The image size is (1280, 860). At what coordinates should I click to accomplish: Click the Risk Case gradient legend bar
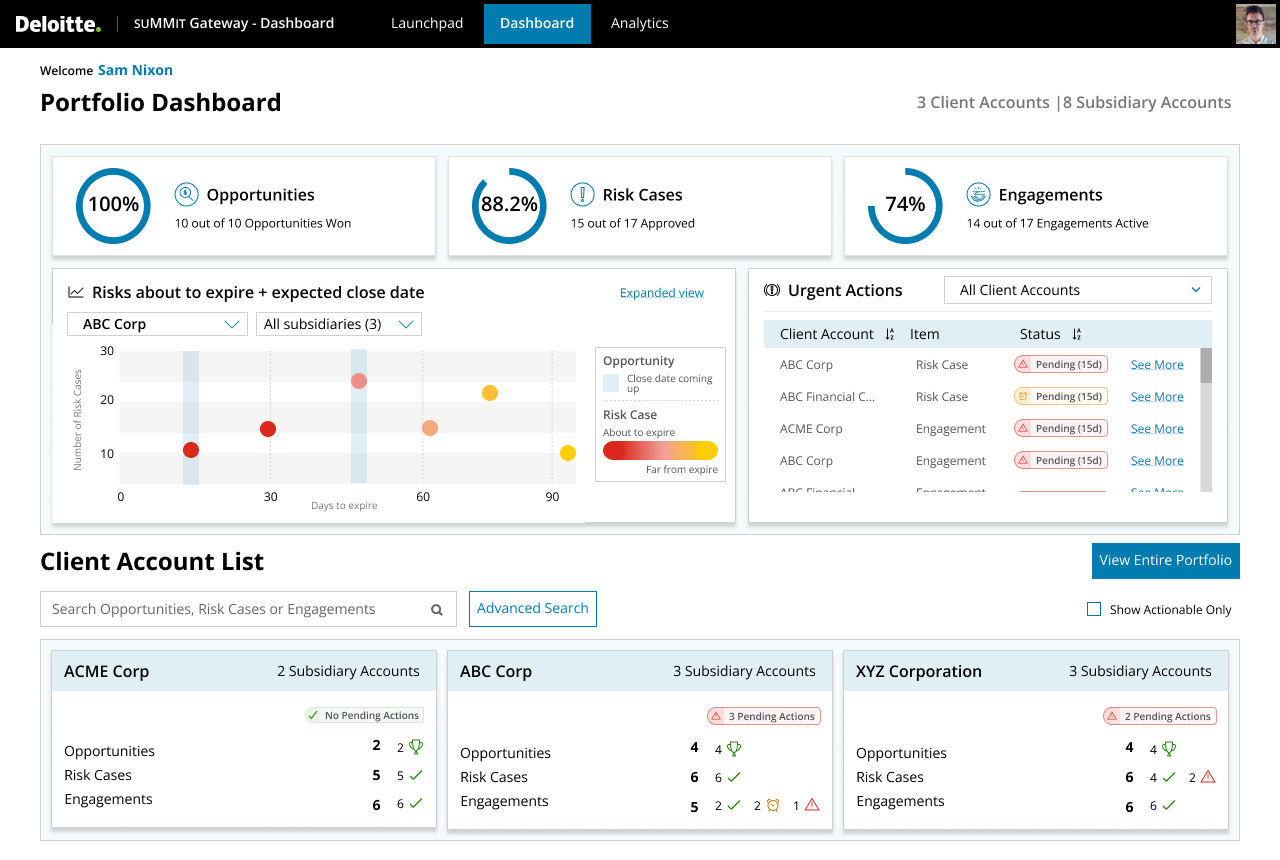(x=660, y=450)
